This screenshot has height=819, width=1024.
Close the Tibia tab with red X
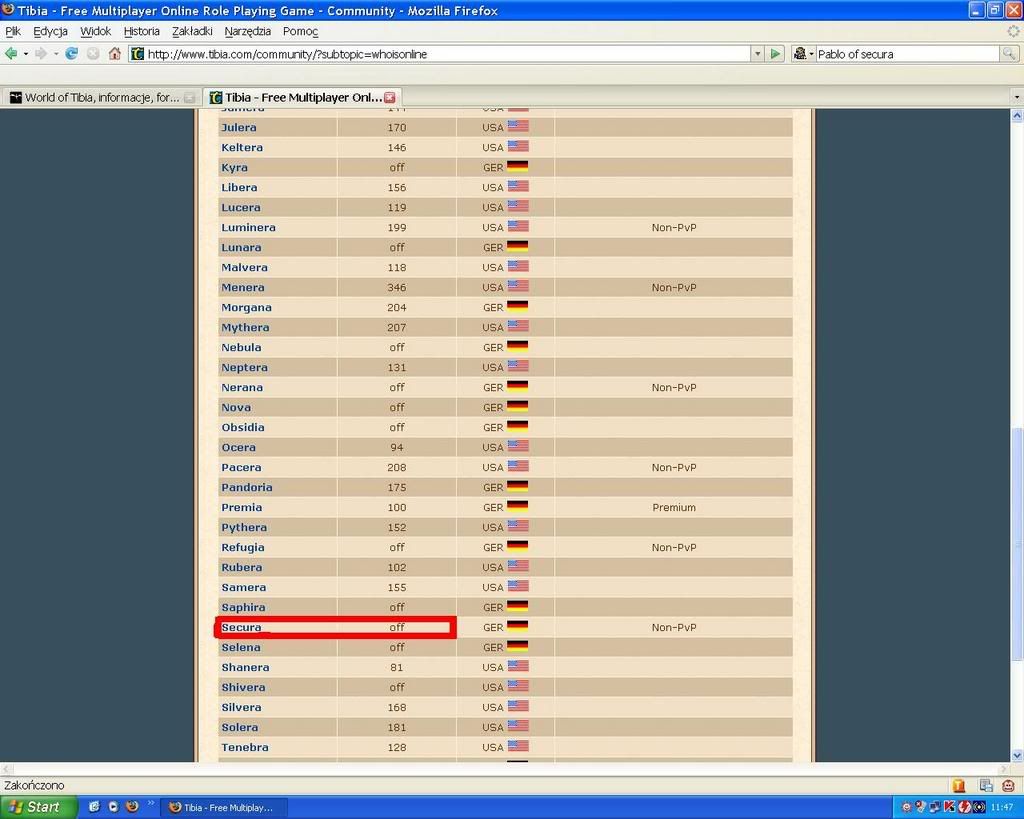tap(390, 97)
